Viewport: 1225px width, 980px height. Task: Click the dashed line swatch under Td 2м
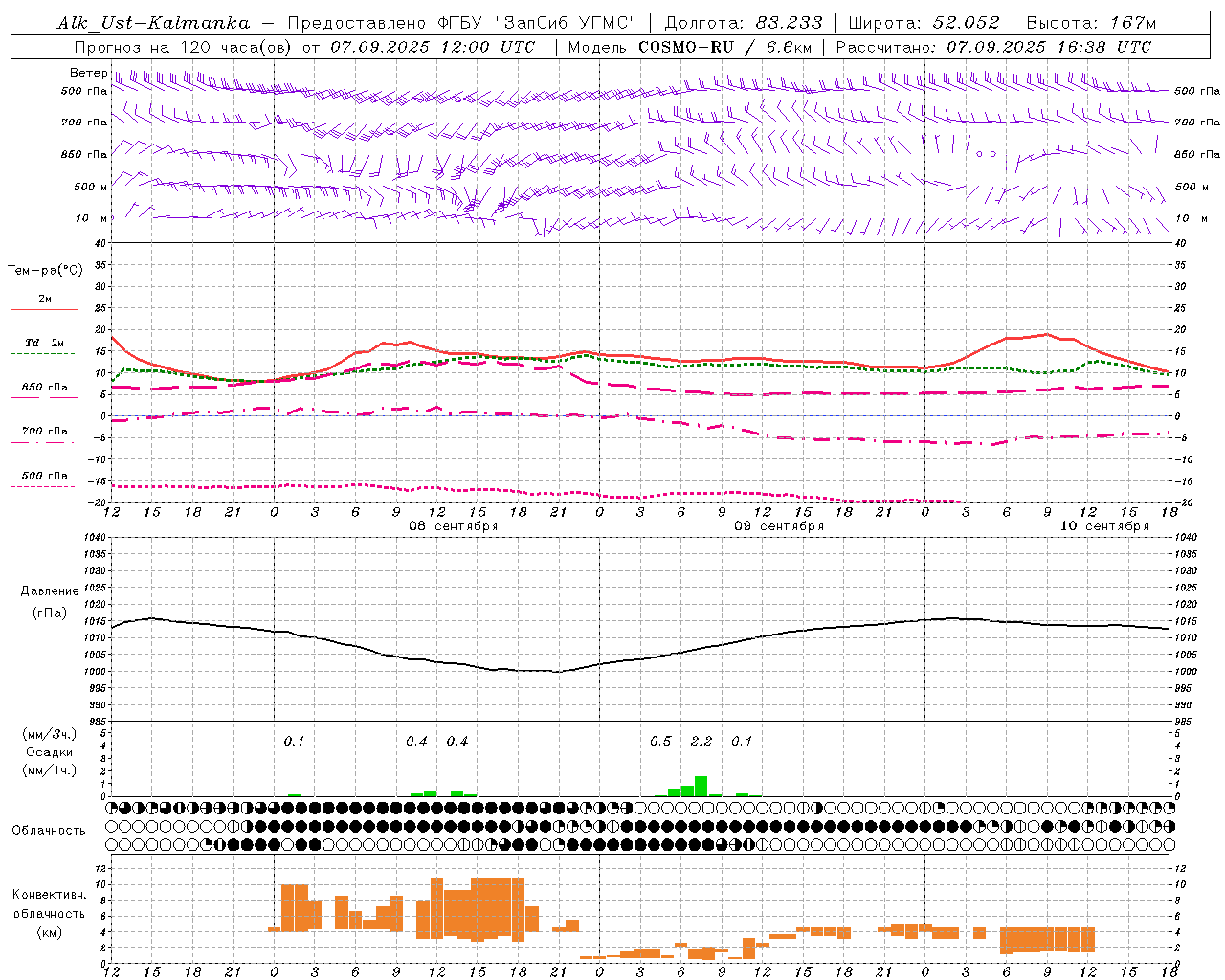click(x=44, y=354)
